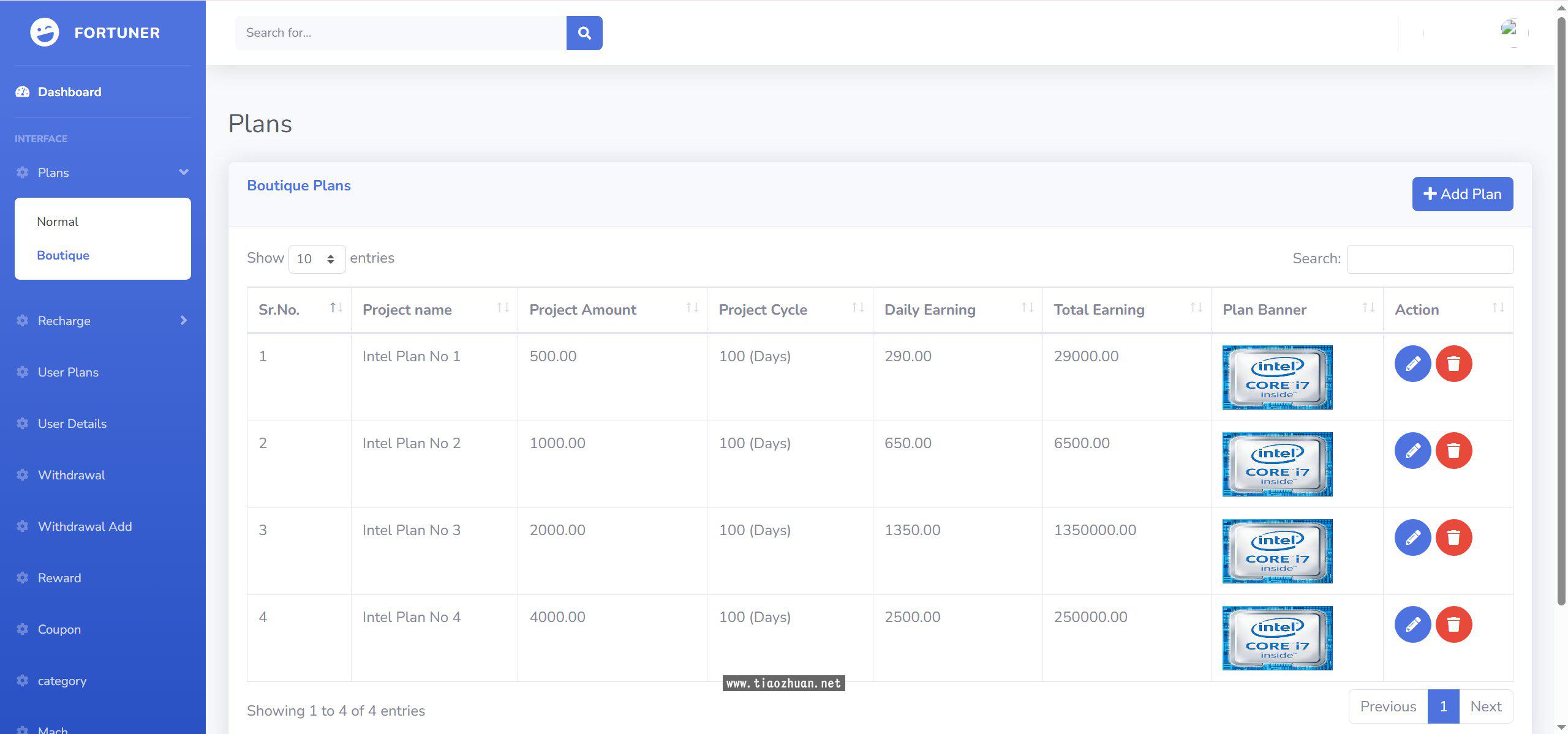
Task: Click the gear icon beside Reward
Action: [23, 578]
